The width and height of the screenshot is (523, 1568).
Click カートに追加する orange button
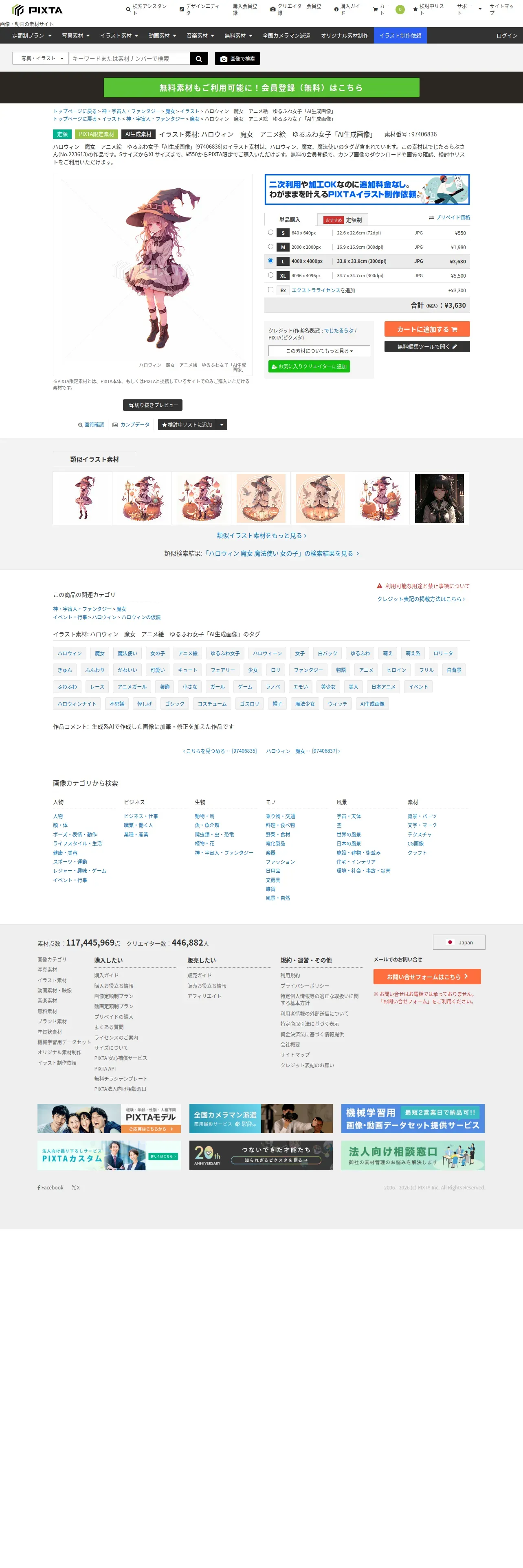(x=427, y=329)
